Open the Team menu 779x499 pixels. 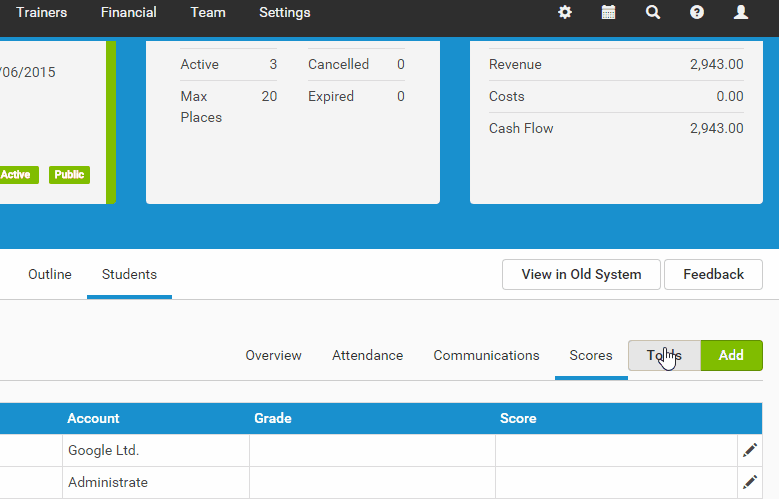pos(208,12)
